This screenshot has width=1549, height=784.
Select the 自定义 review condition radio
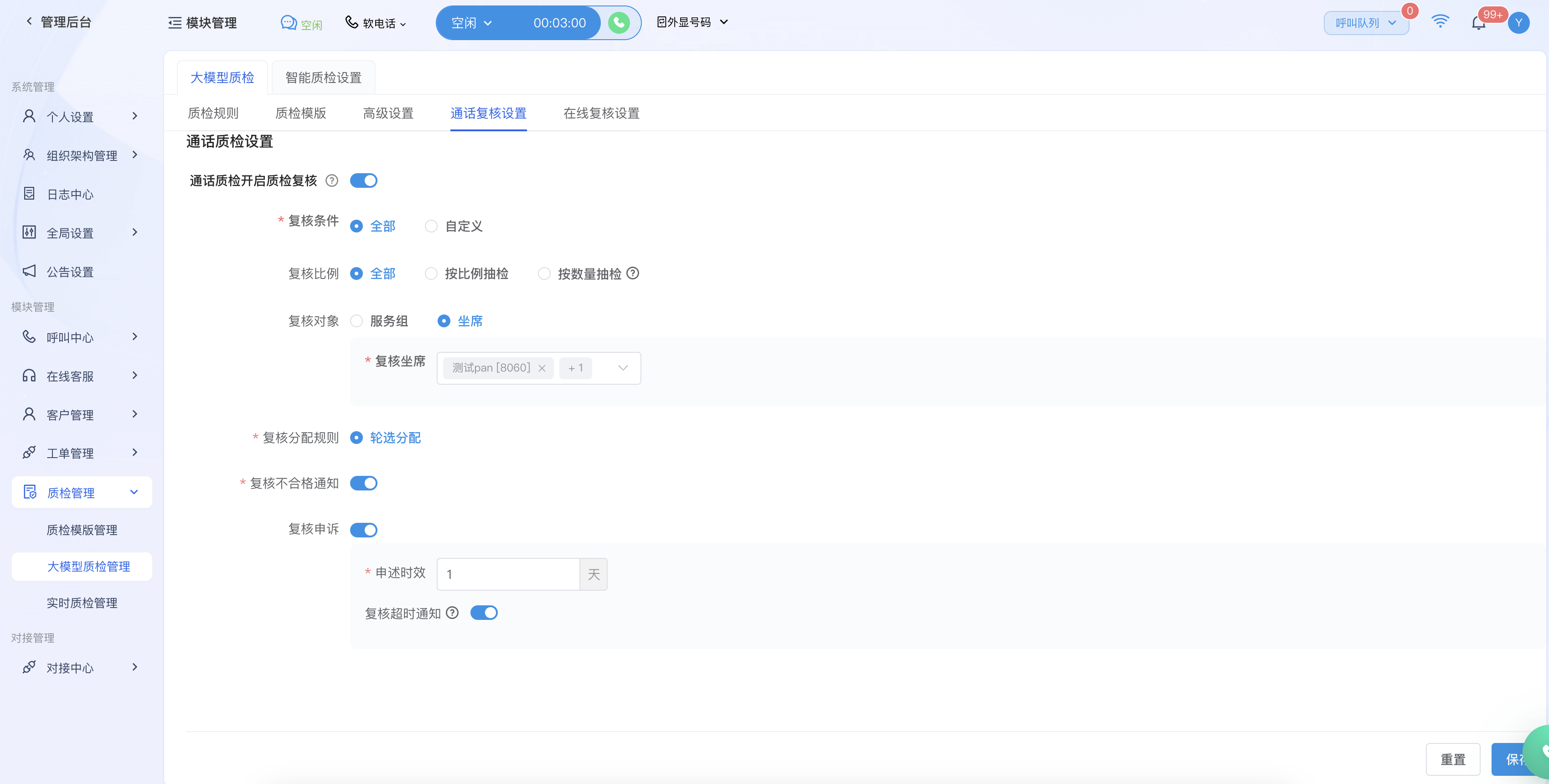431,227
